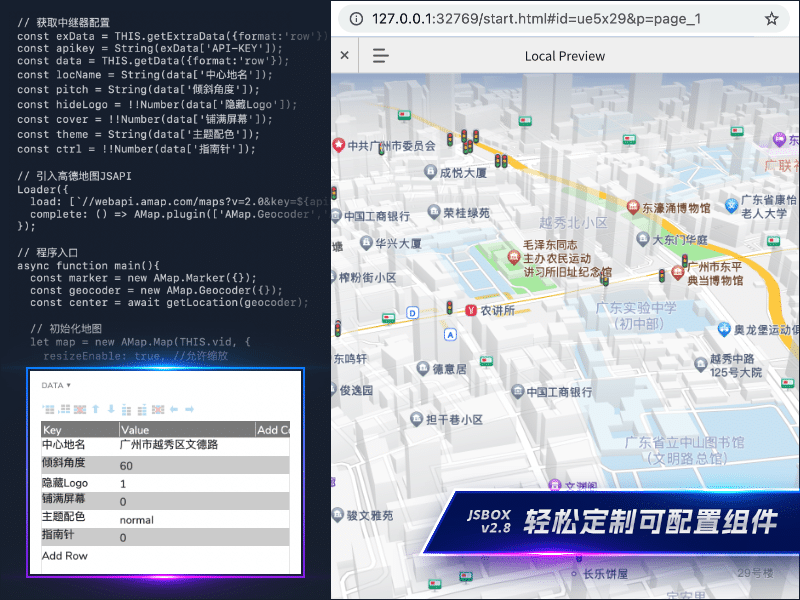Click the Add Row entry in the data table
The width and height of the screenshot is (800, 600).
[65, 556]
